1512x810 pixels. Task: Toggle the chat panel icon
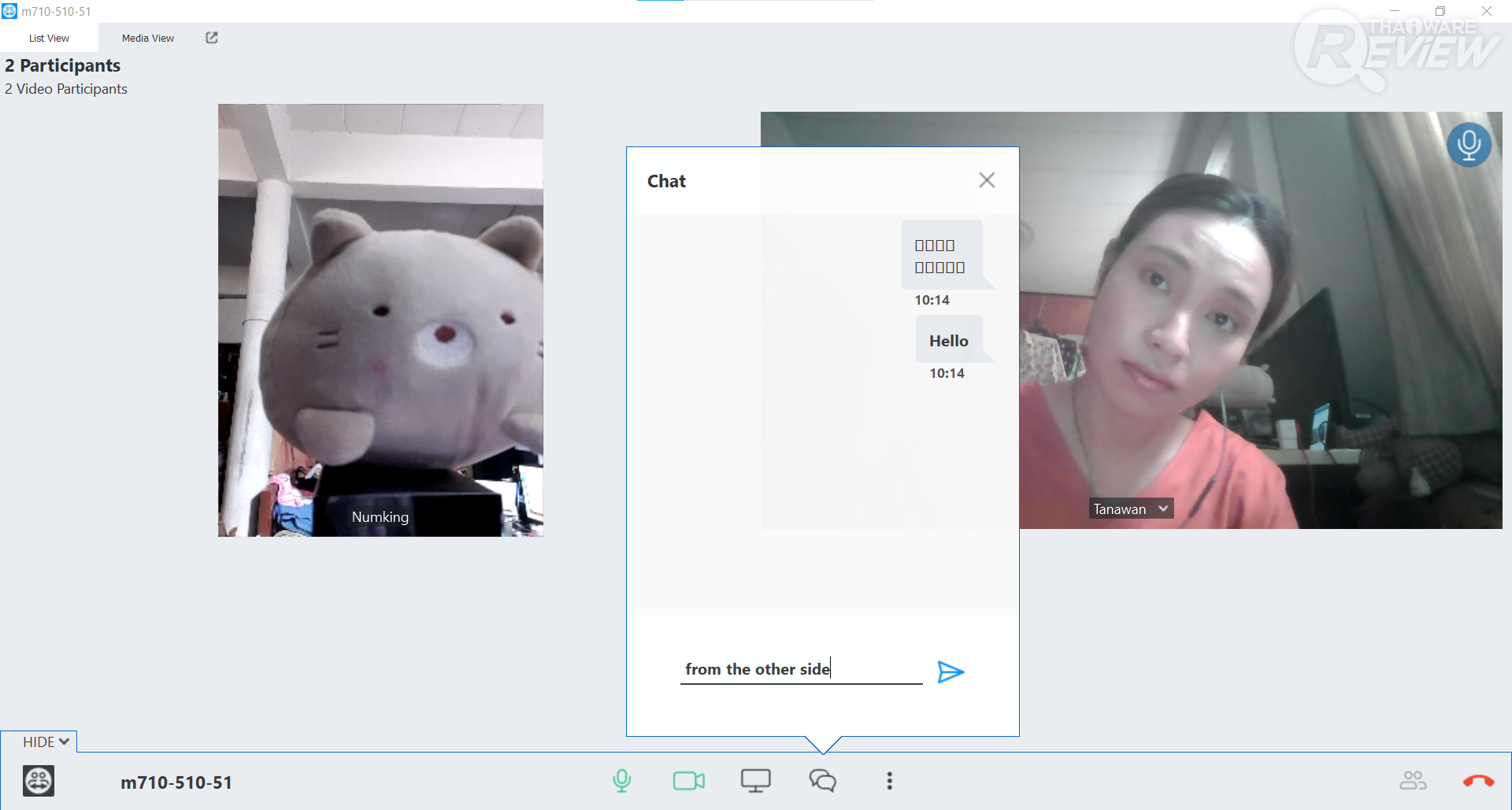coord(823,781)
